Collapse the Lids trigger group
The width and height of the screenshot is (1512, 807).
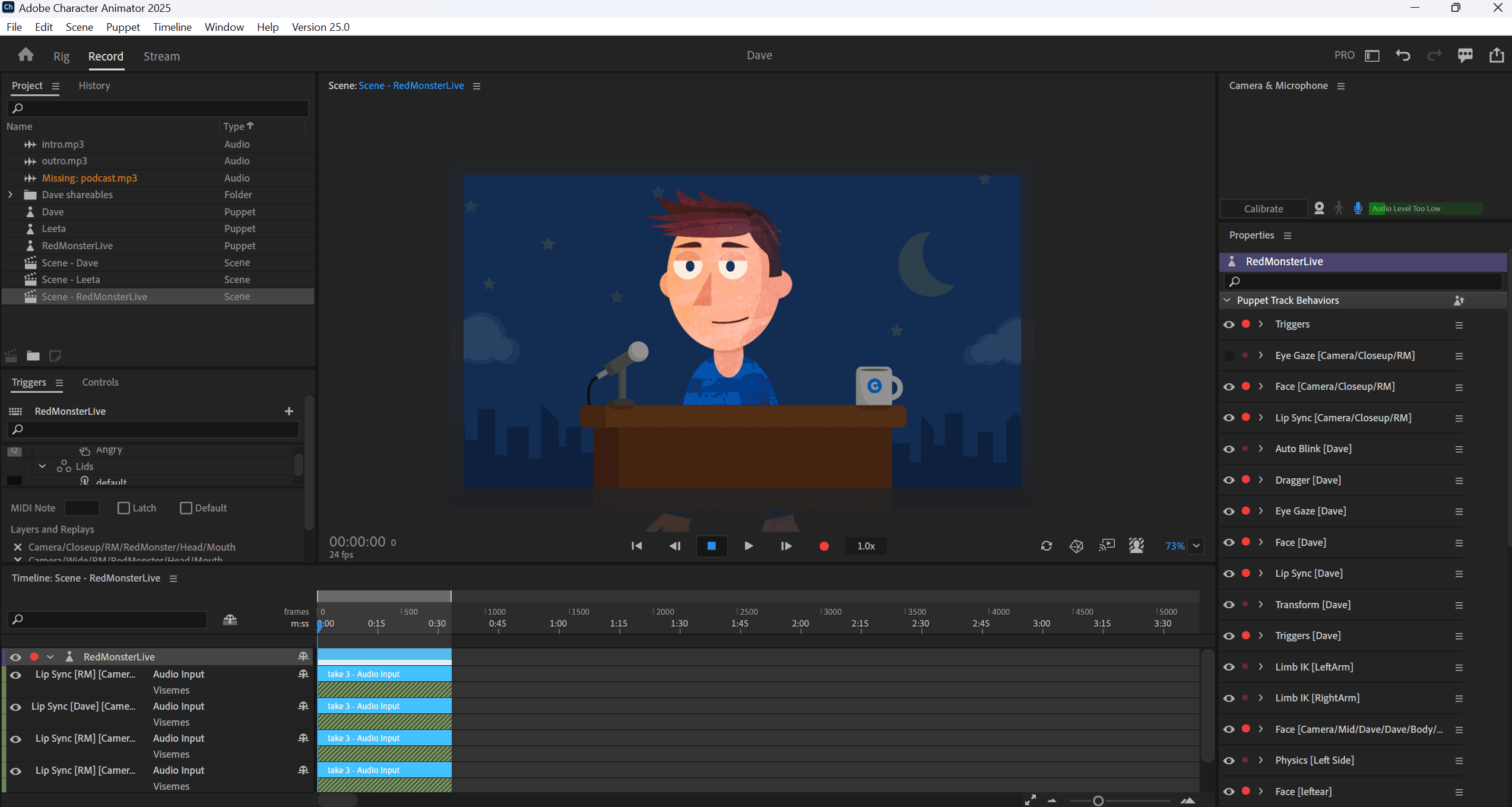point(42,466)
